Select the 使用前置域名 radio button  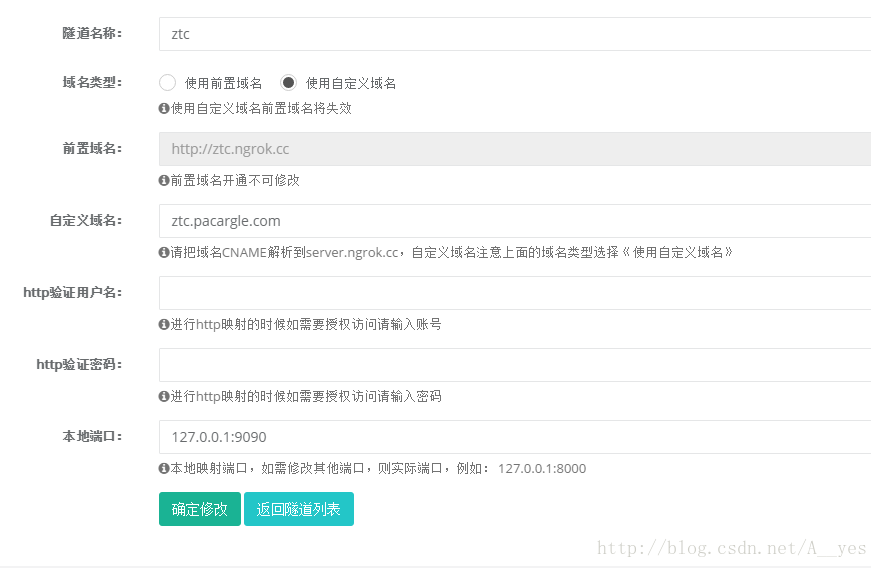click(x=167, y=83)
